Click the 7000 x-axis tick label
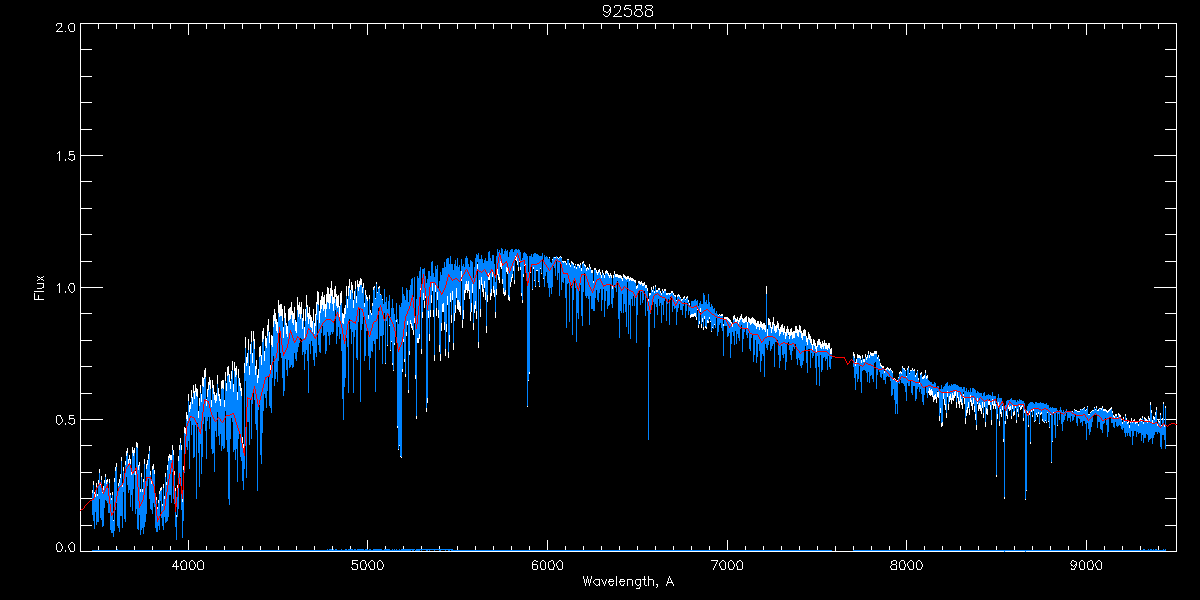The image size is (1200, 600). 727,566
